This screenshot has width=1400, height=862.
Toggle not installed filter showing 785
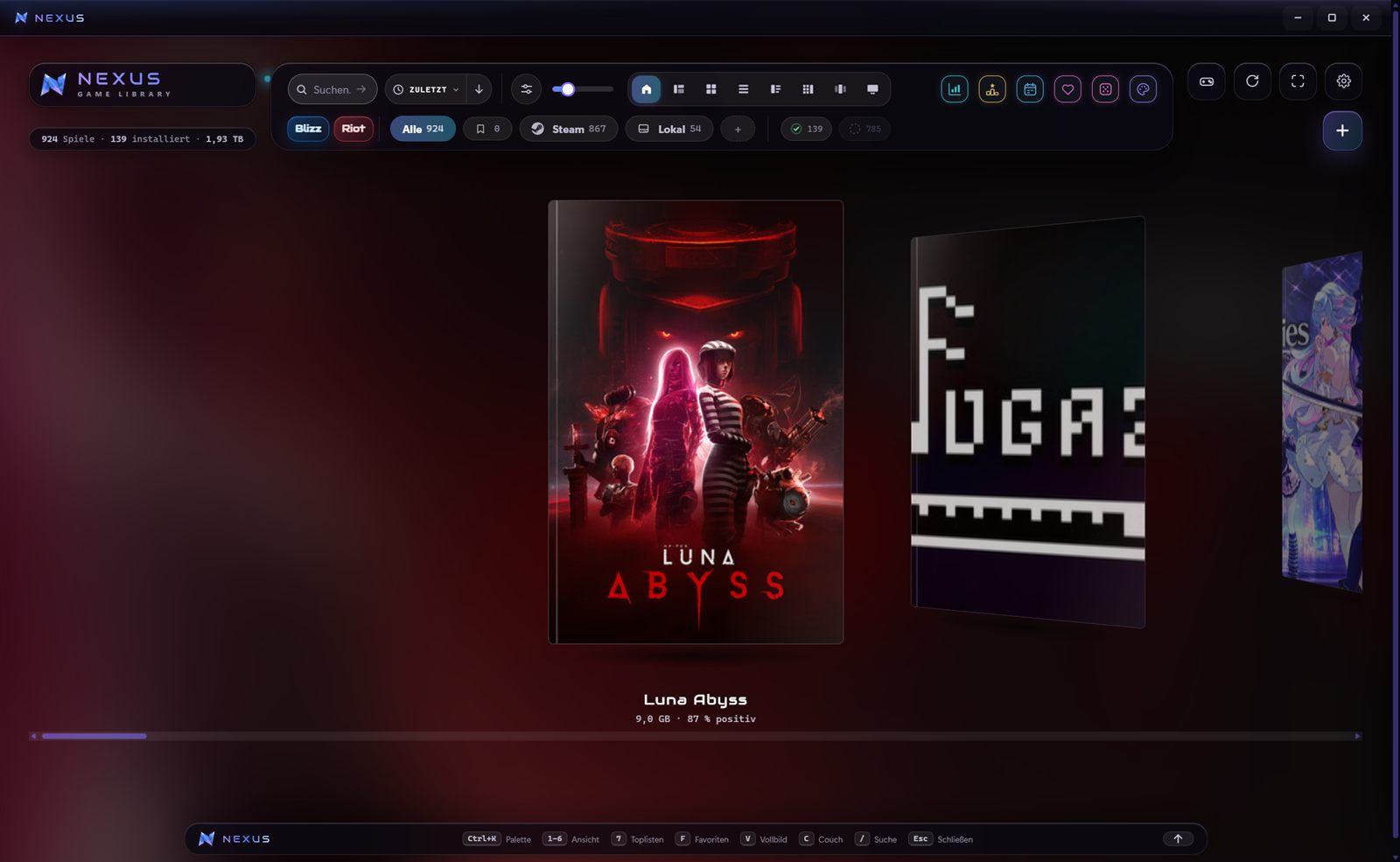click(864, 129)
